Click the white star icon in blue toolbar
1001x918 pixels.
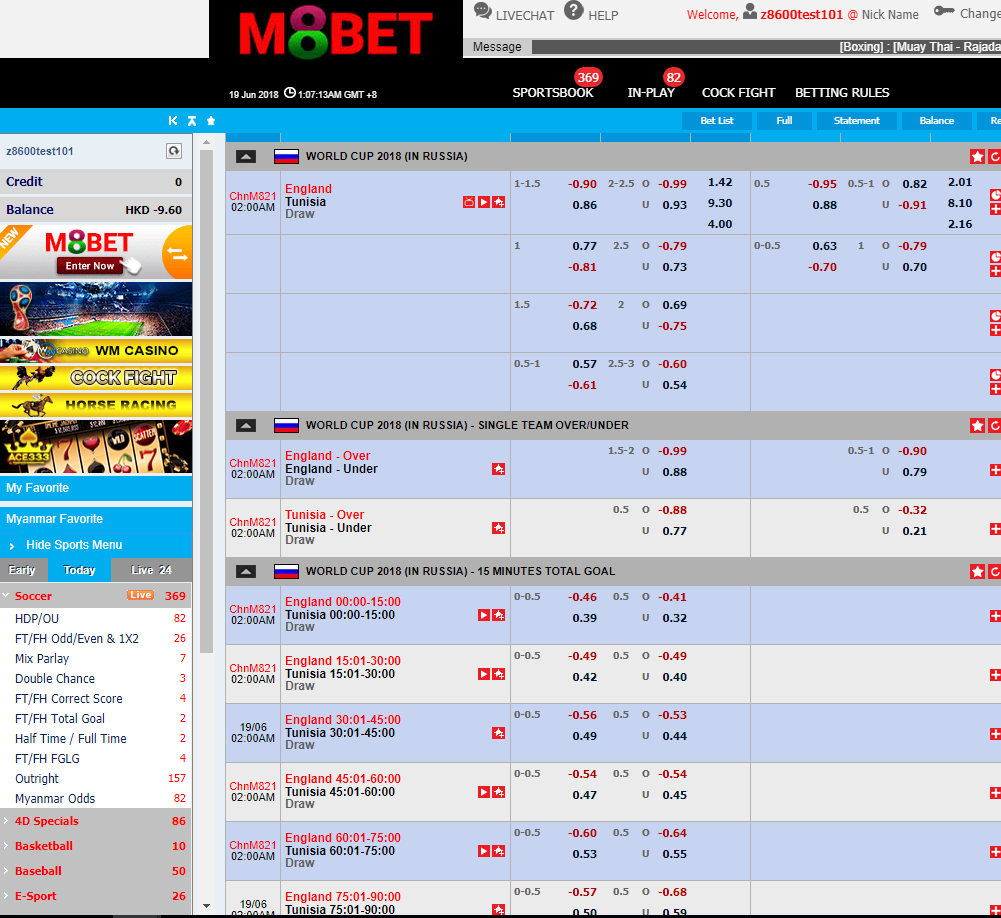[211, 121]
